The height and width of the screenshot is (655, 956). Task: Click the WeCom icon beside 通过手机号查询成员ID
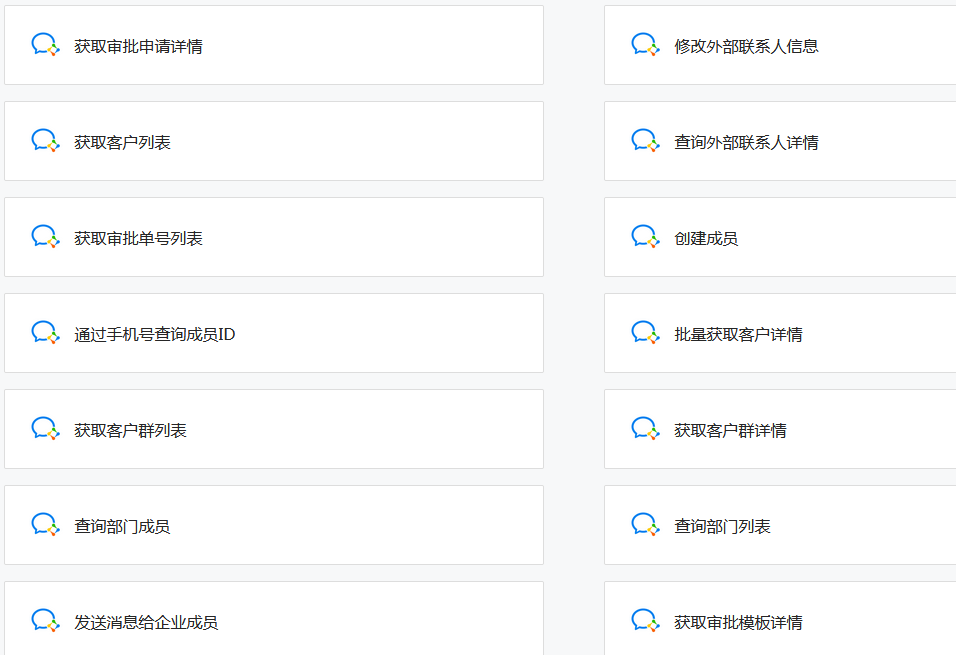[x=46, y=333]
